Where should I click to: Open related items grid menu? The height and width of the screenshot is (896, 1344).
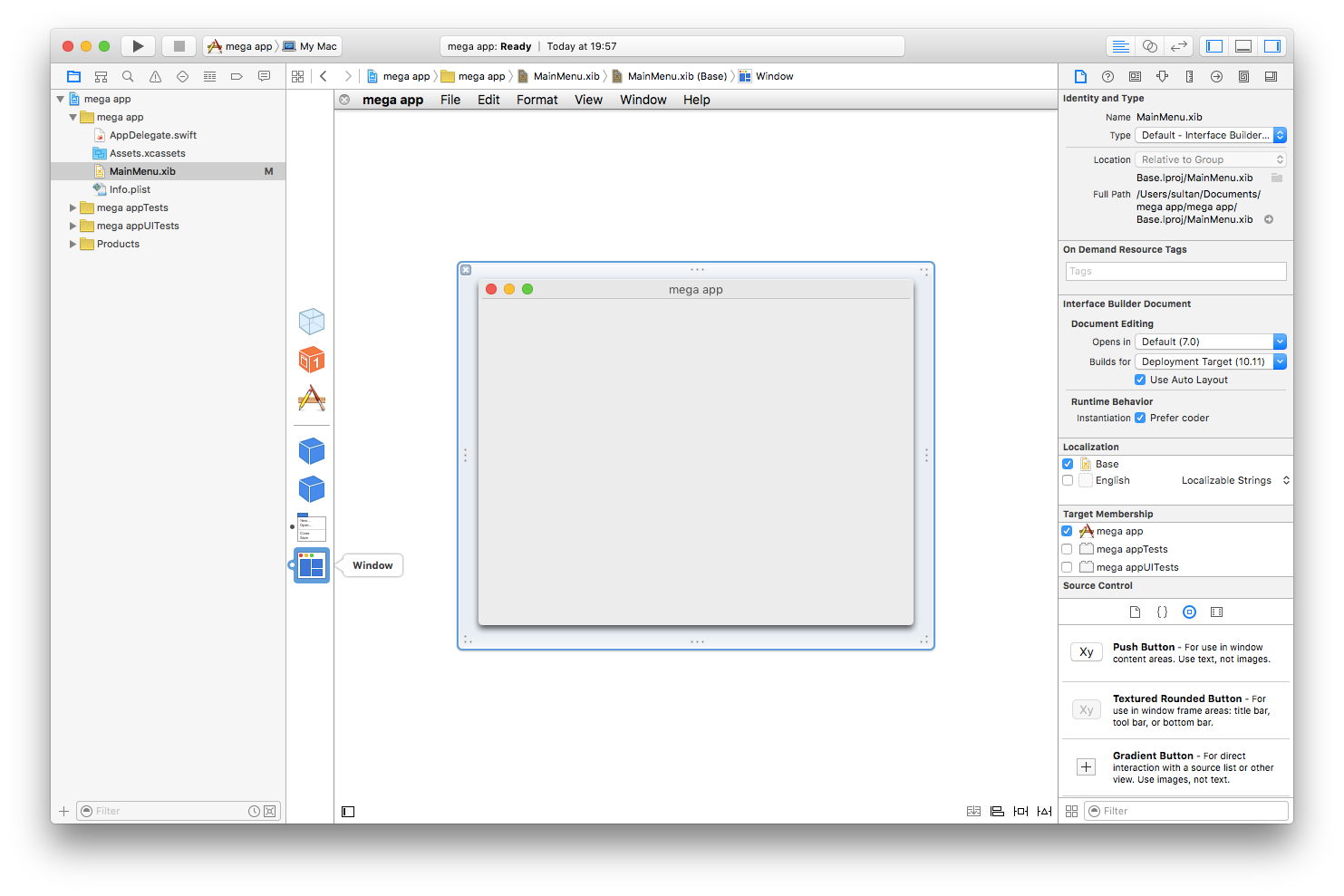(297, 76)
